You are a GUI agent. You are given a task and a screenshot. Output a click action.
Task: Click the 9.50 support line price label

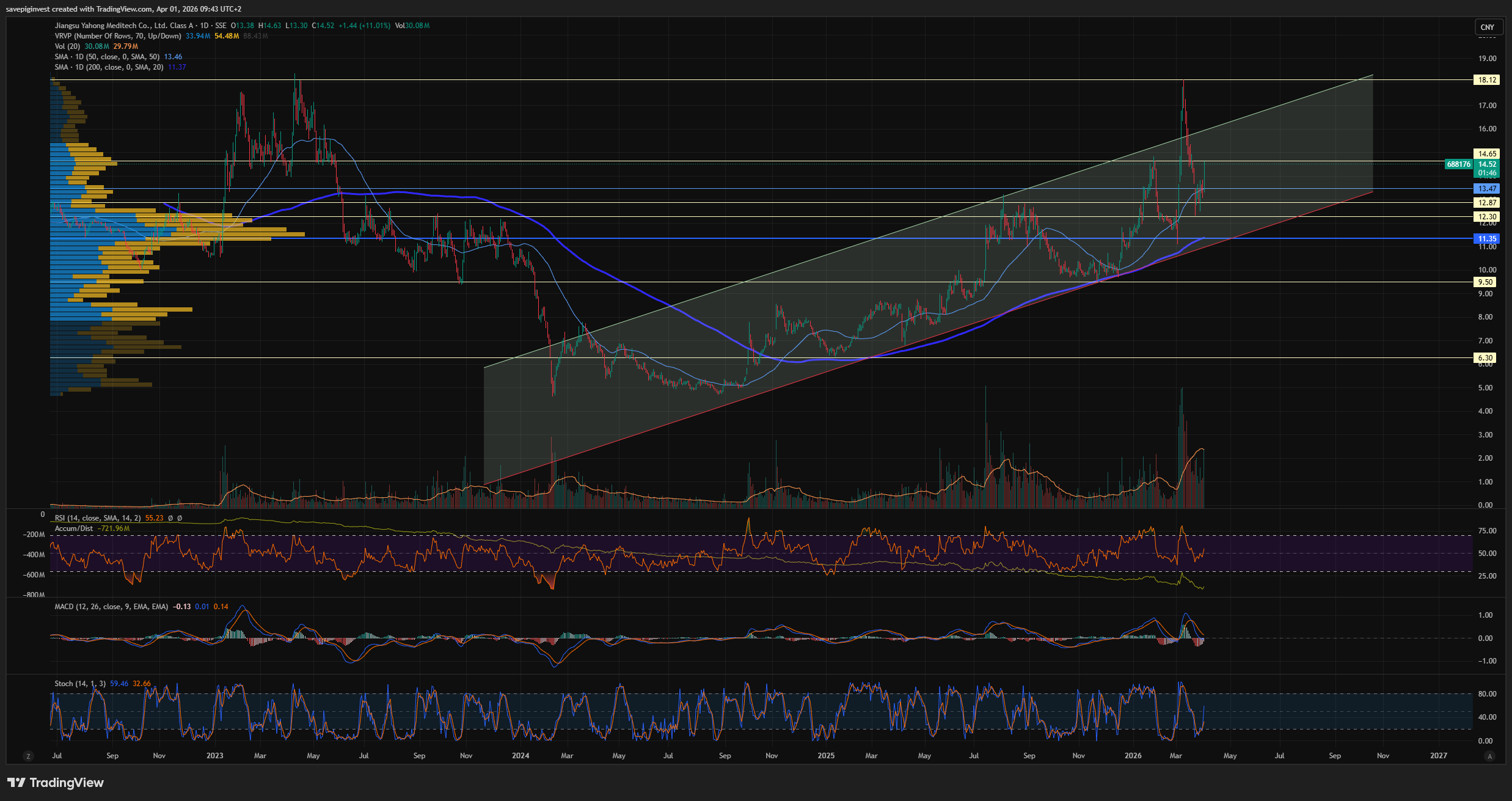coord(1486,282)
